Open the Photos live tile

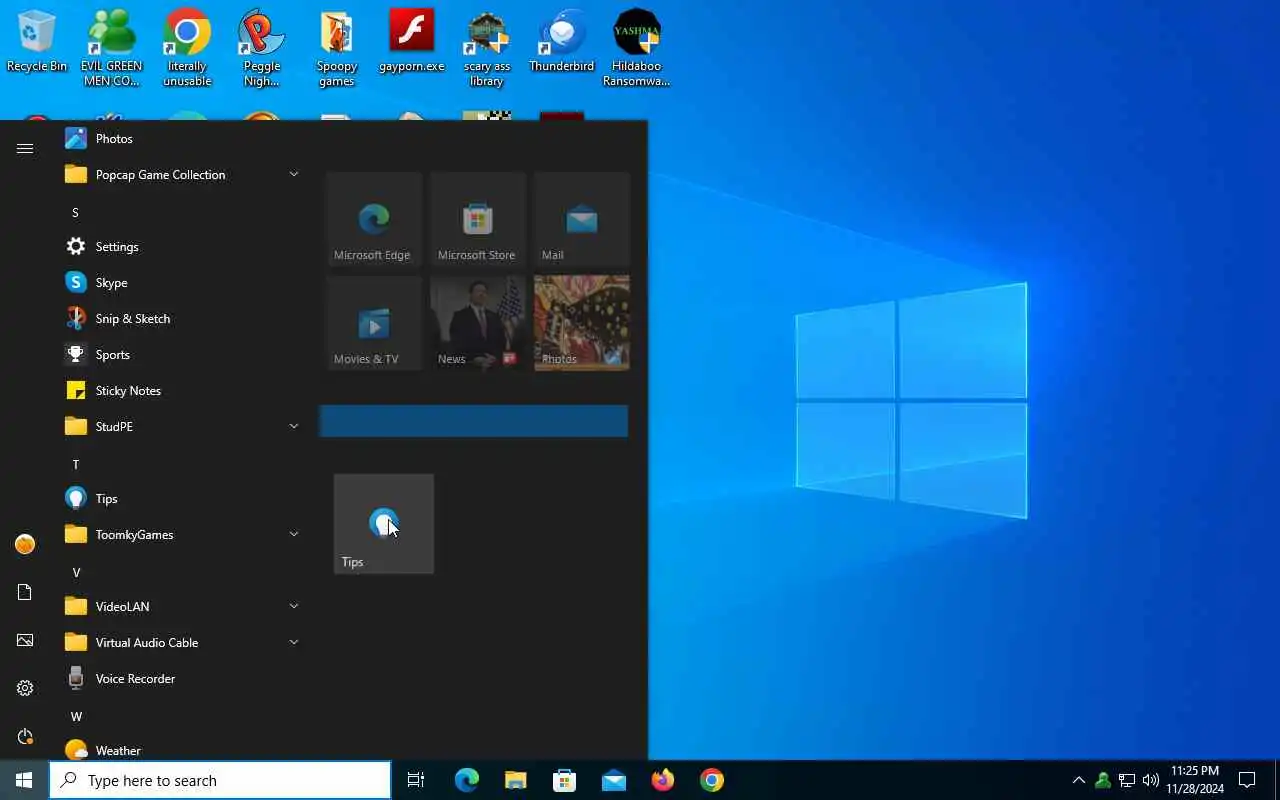click(582, 323)
